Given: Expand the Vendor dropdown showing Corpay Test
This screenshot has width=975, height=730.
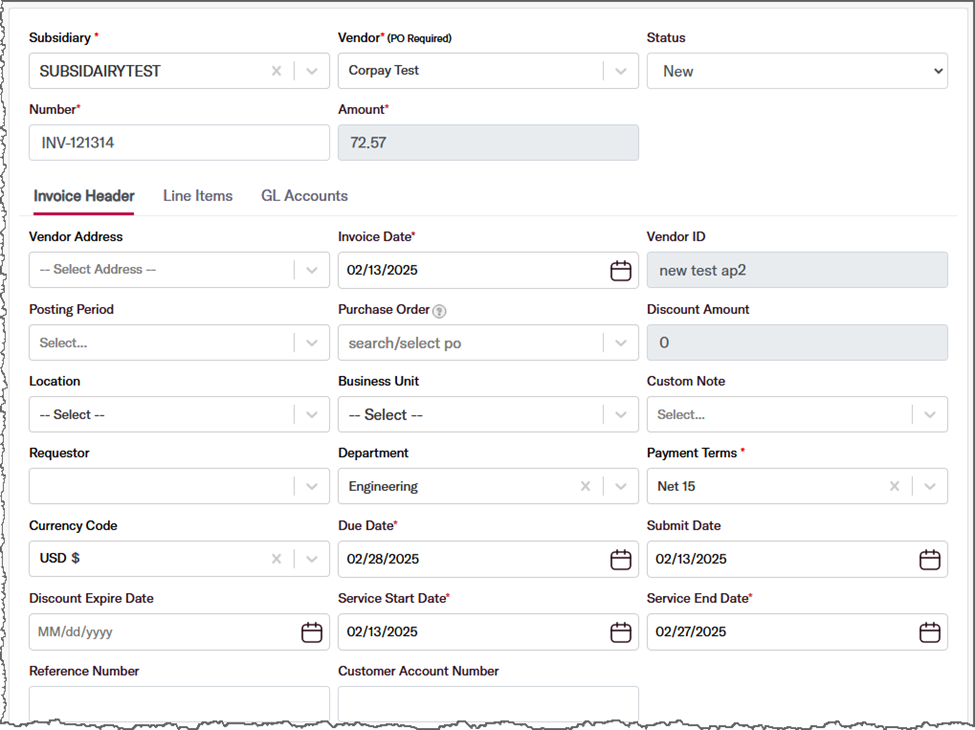Looking at the screenshot, I should (621, 71).
